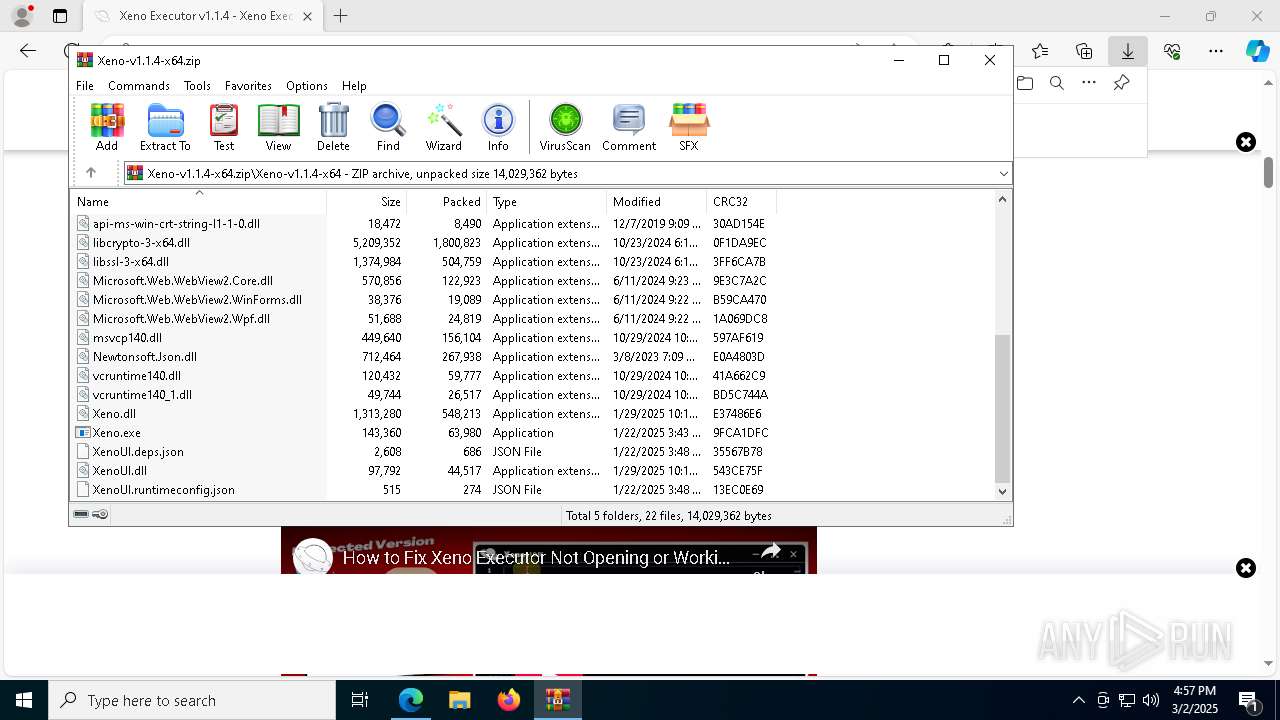Select XenoUI.deps.json file
This screenshot has width=1280, height=720.
[x=138, y=452]
